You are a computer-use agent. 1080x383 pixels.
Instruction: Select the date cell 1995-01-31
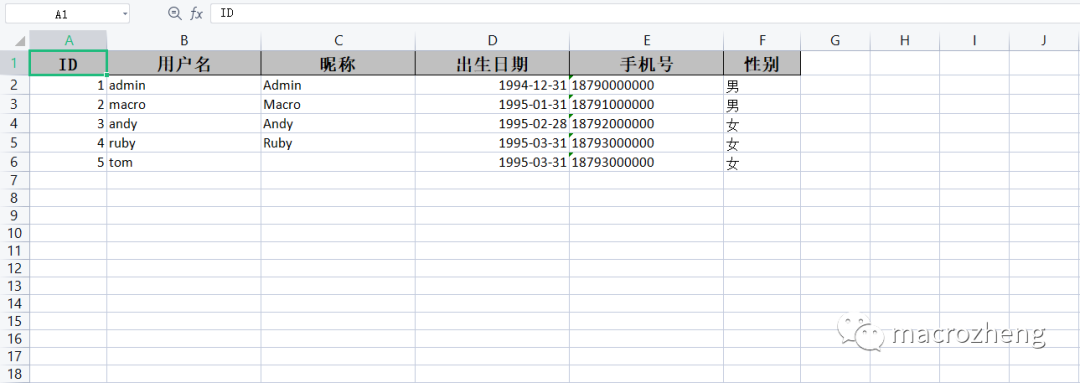[x=492, y=105]
